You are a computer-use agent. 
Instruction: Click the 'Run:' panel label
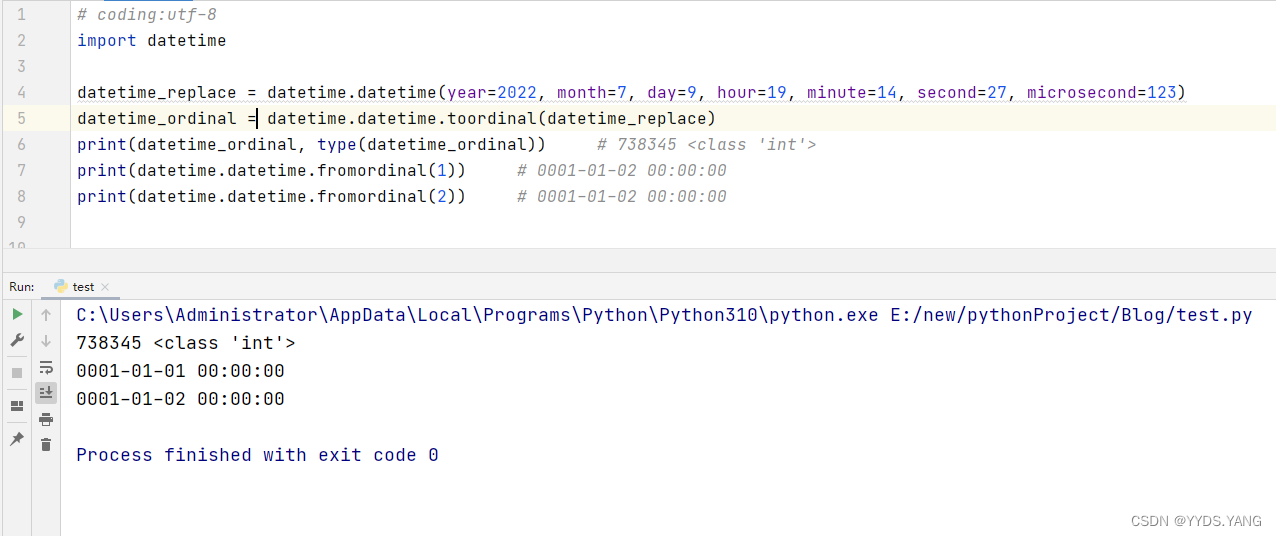click(x=22, y=287)
